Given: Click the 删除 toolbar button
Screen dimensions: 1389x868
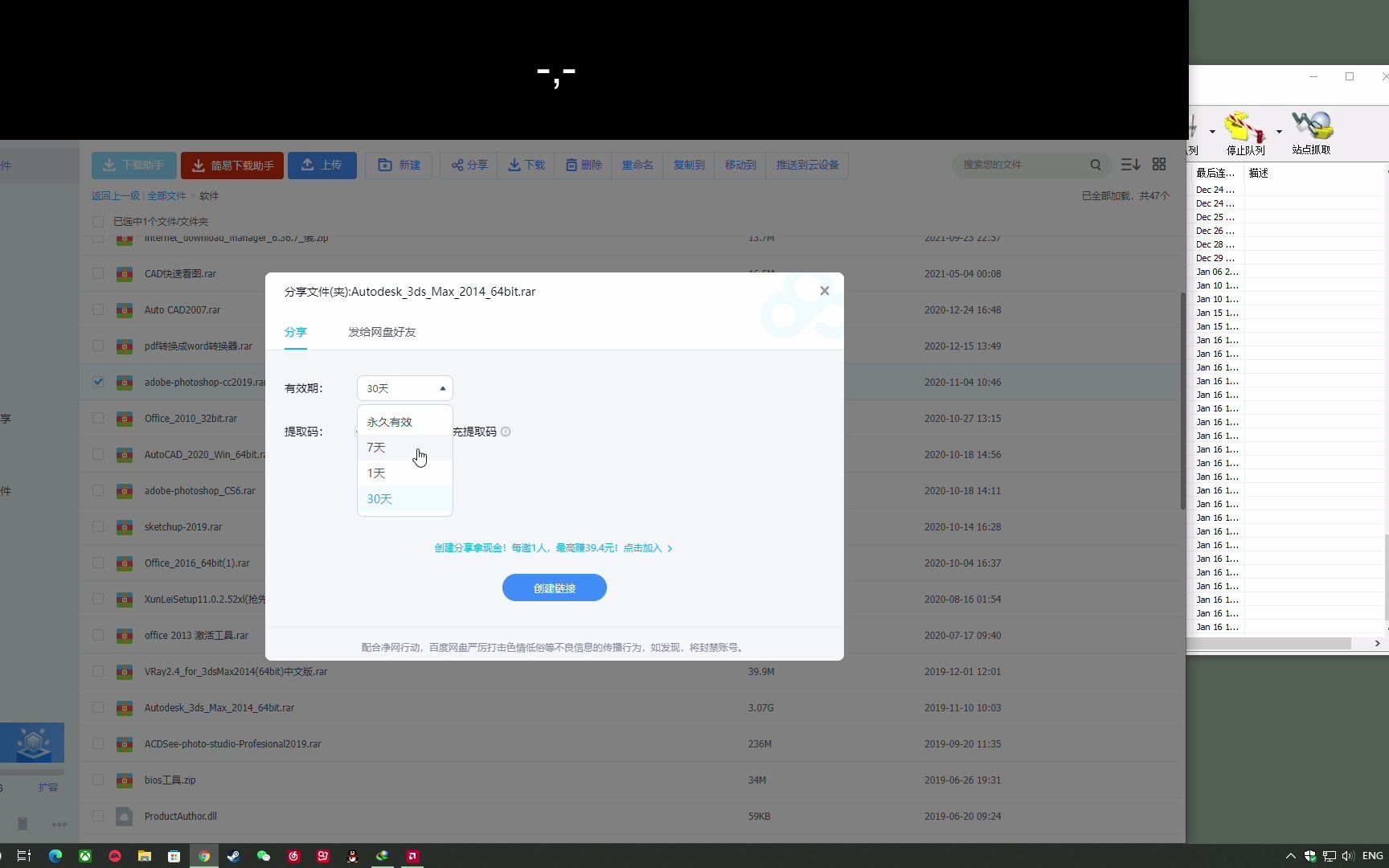Looking at the screenshot, I should click(583, 166).
